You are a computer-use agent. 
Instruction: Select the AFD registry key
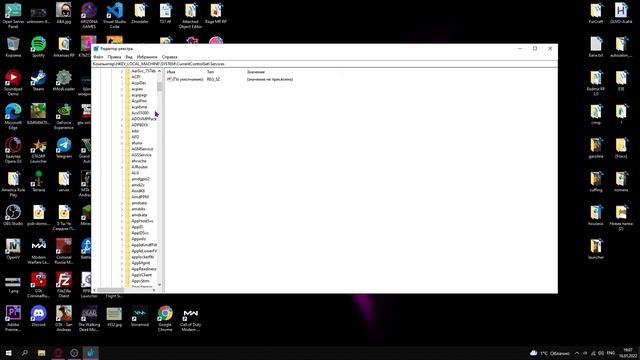(x=135, y=137)
